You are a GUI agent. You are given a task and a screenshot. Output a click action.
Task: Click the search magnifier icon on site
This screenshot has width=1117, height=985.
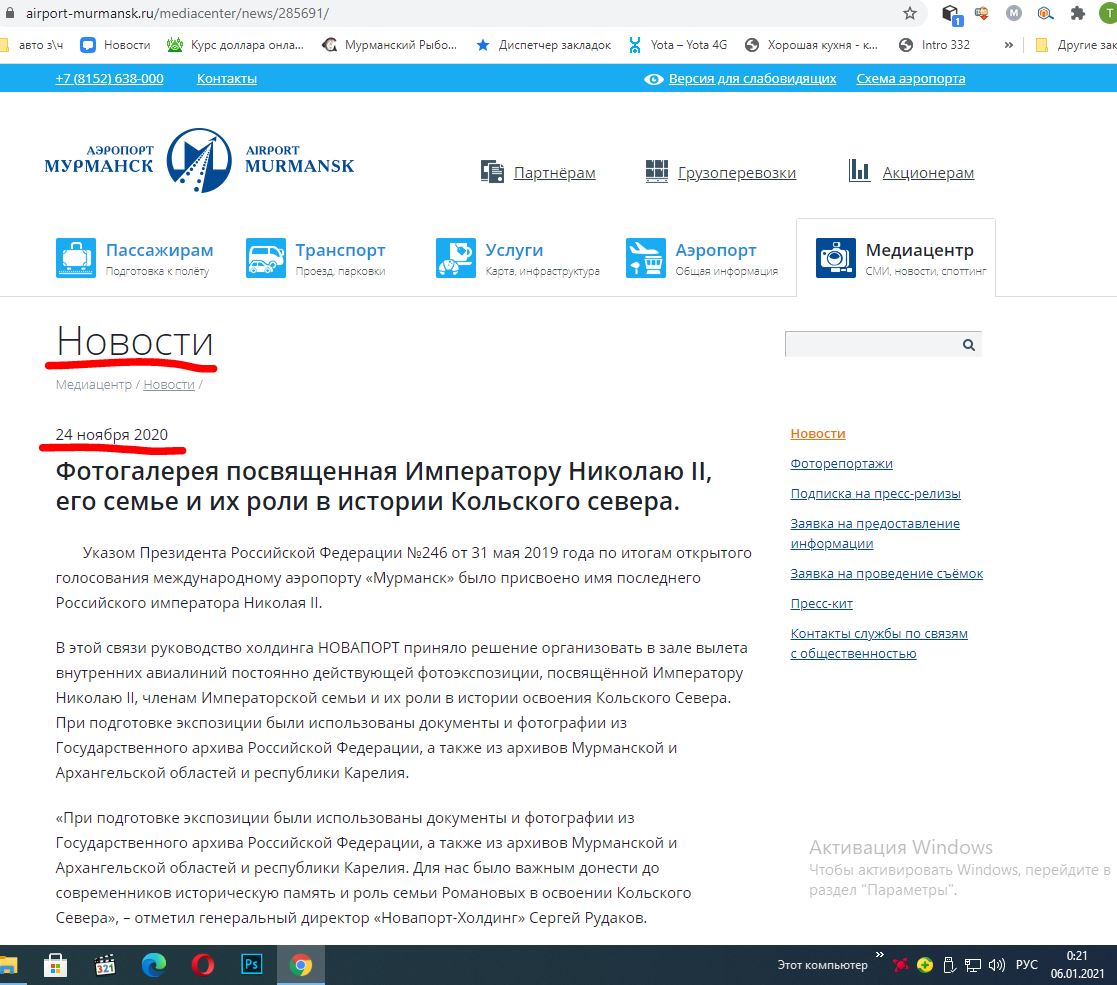point(968,345)
